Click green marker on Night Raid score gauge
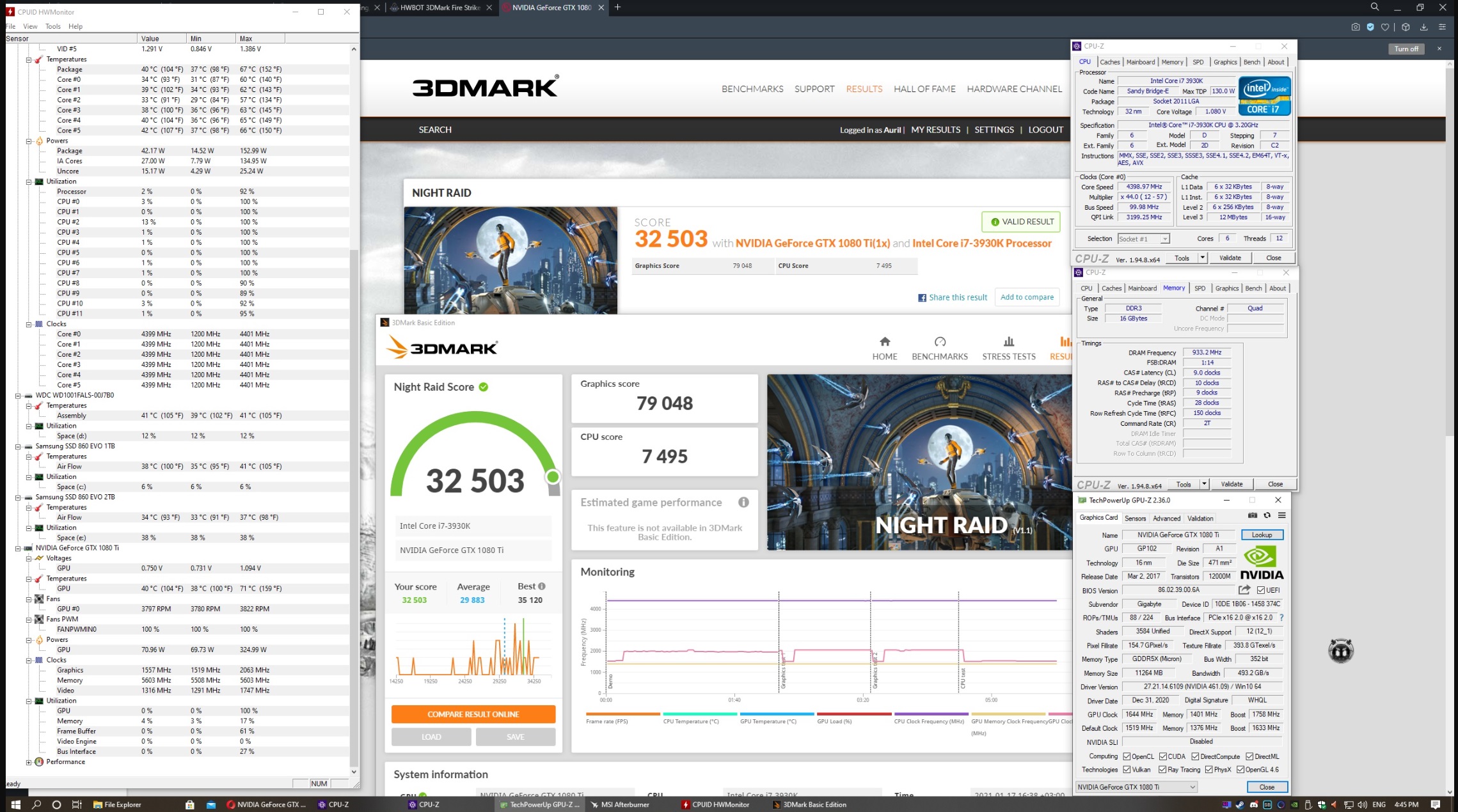Screen dimensions: 1458x812 pyautogui.click(x=553, y=477)
